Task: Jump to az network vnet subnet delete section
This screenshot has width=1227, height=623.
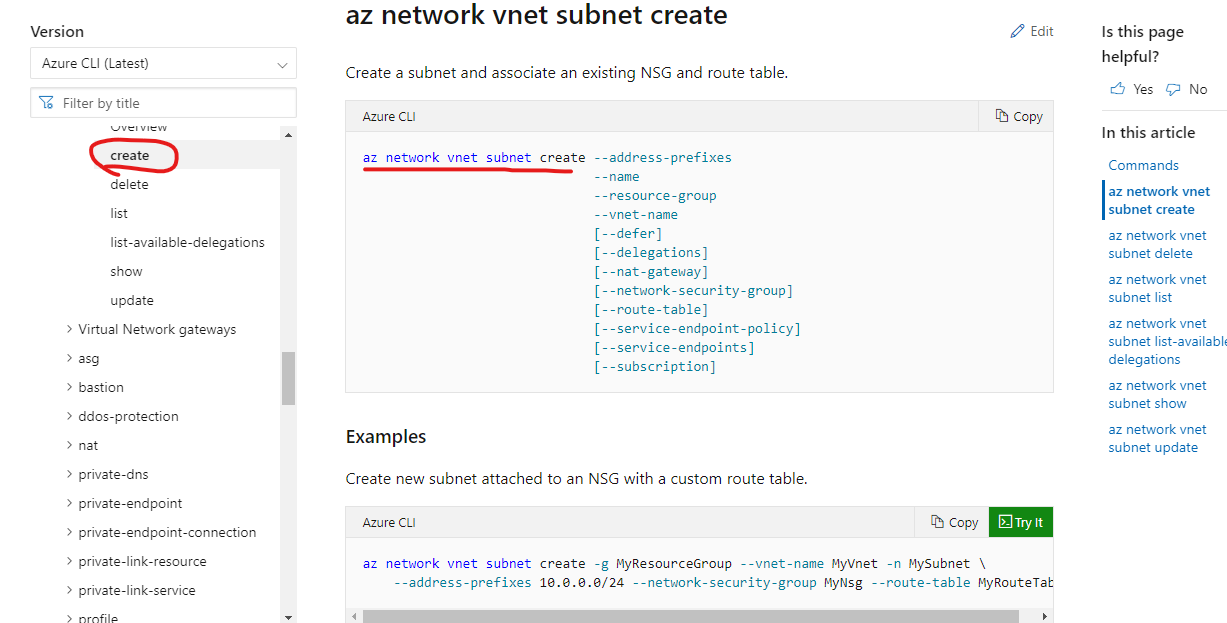Action: (x=1157, y=244)
